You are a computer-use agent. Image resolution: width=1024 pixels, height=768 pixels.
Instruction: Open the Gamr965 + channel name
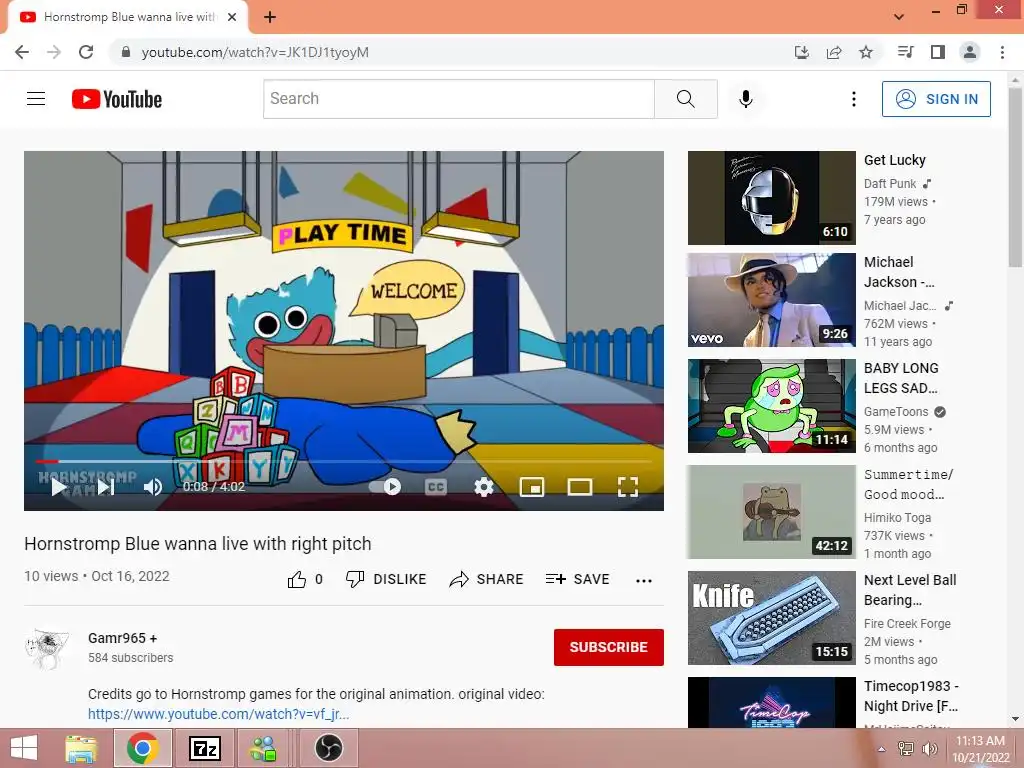(x=122, y=638)
